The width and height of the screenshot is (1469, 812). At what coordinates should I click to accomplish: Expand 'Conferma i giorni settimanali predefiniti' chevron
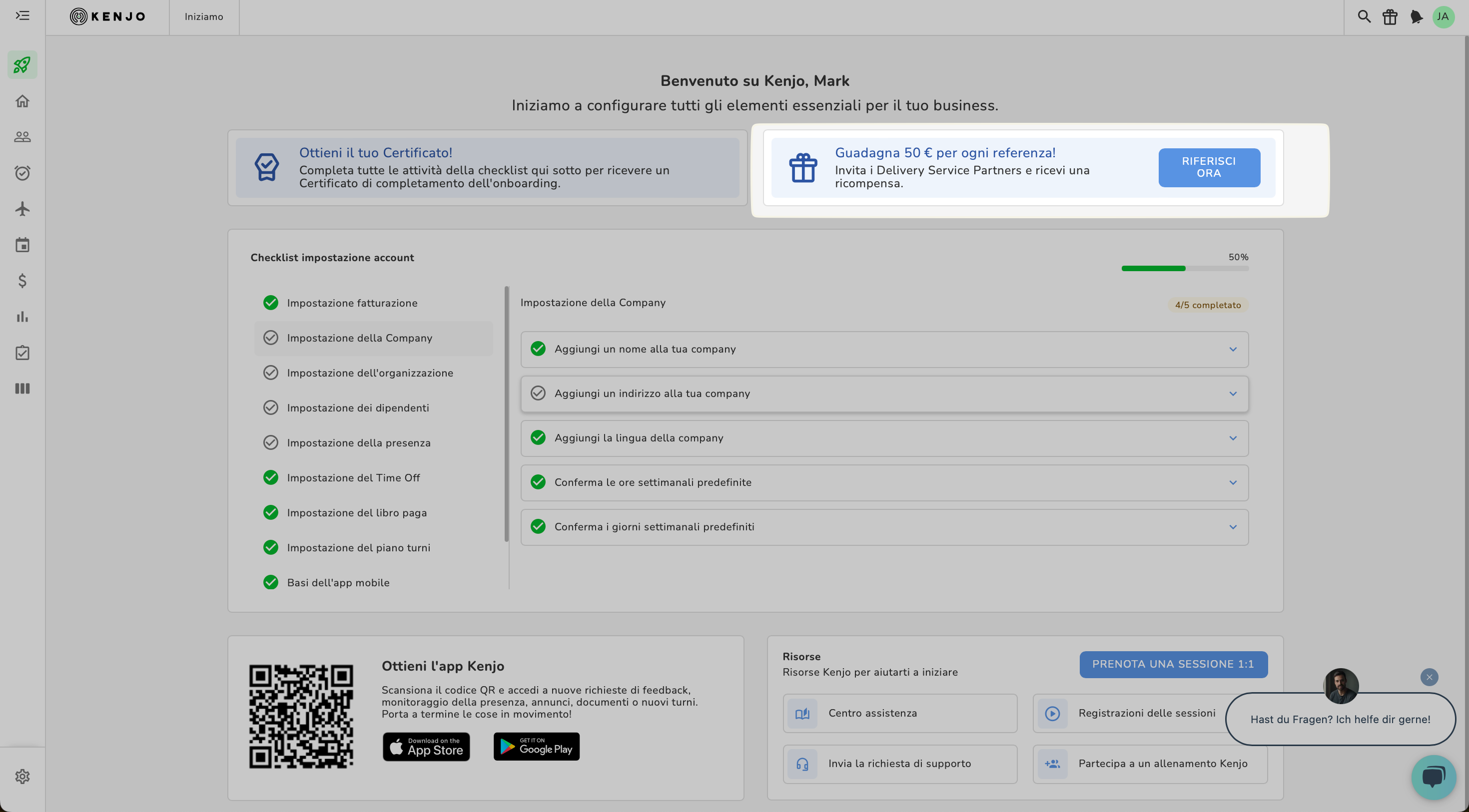pos(1232,527)
